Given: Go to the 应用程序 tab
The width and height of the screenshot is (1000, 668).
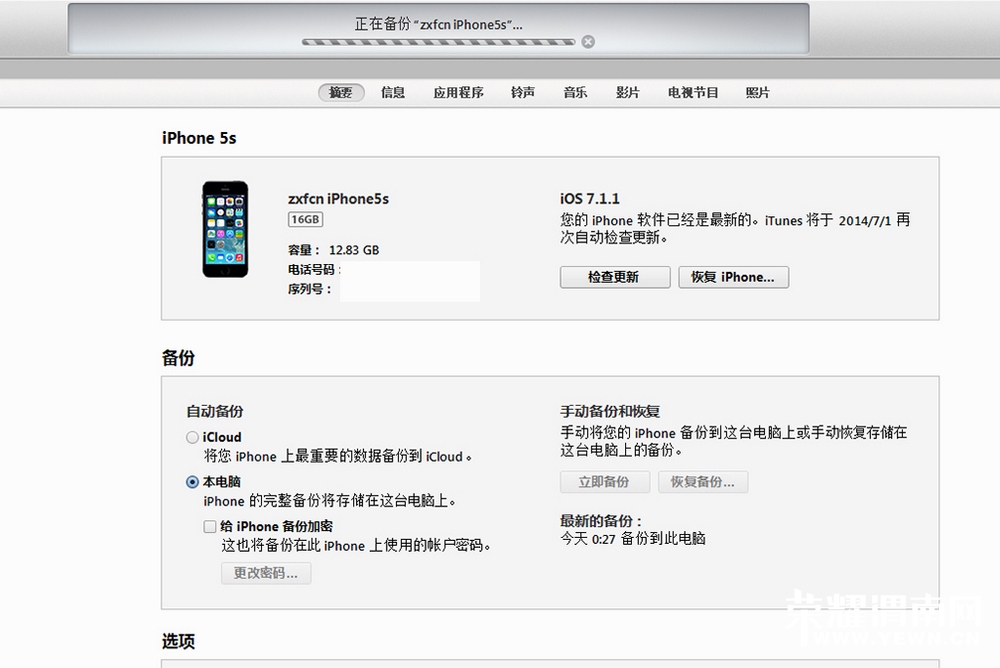Looking at the screenshot, I should coord(458,92).
